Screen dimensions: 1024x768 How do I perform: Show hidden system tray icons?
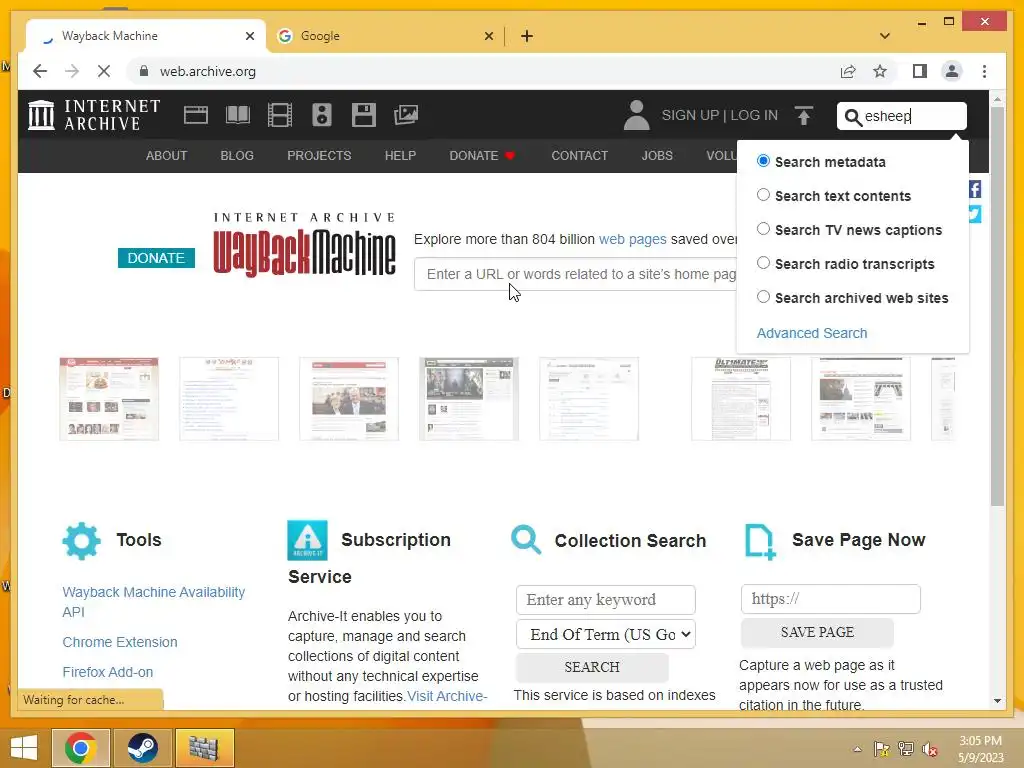[x=857, y=749]
